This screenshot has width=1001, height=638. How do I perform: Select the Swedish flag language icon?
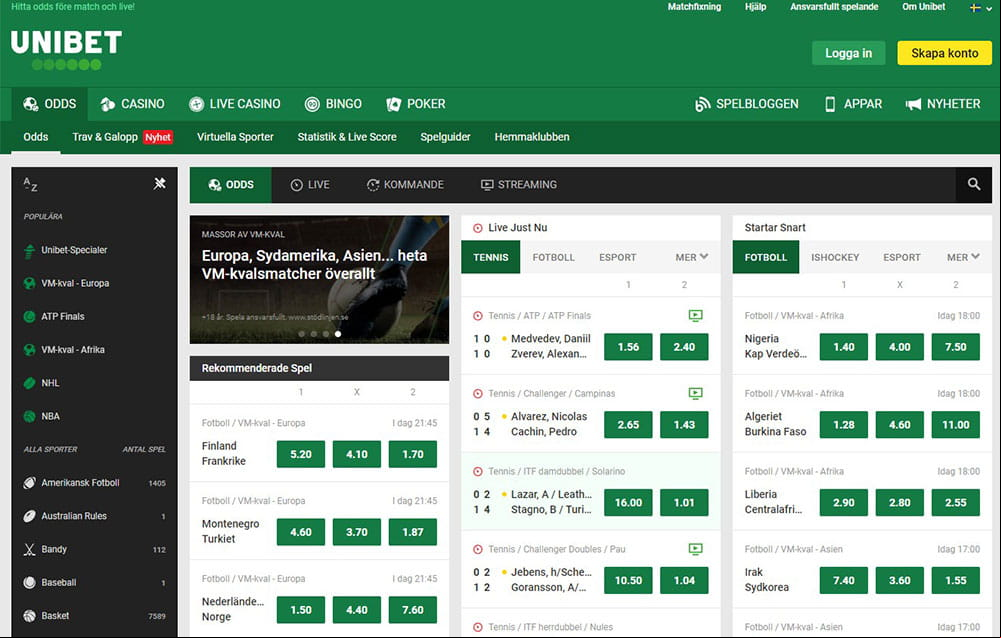point(975,8)
